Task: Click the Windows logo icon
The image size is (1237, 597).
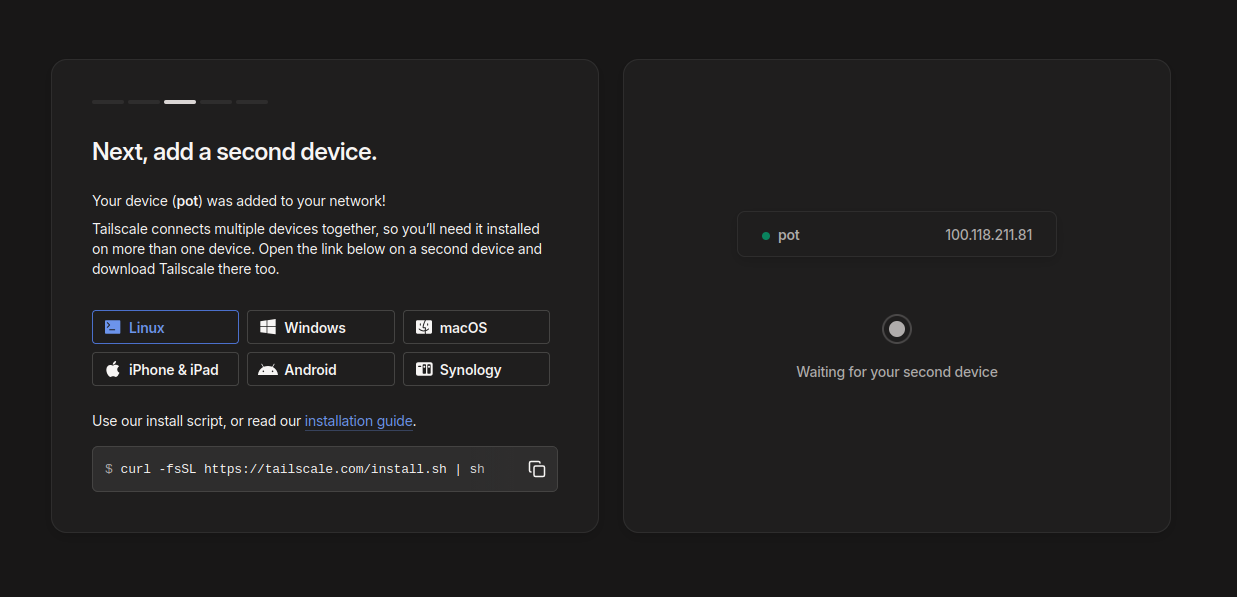Action: [x=268, y=326]
